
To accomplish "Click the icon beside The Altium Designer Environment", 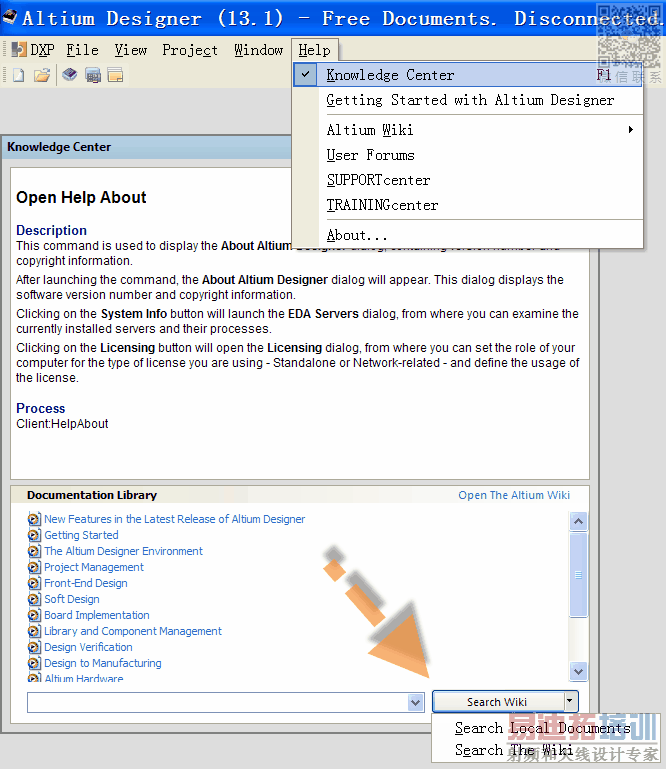I will coord(34,551).
